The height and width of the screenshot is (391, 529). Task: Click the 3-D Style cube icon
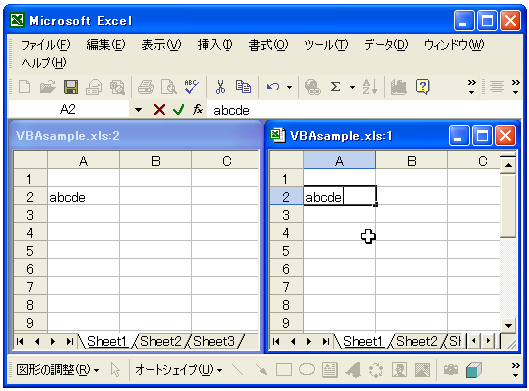474,370
